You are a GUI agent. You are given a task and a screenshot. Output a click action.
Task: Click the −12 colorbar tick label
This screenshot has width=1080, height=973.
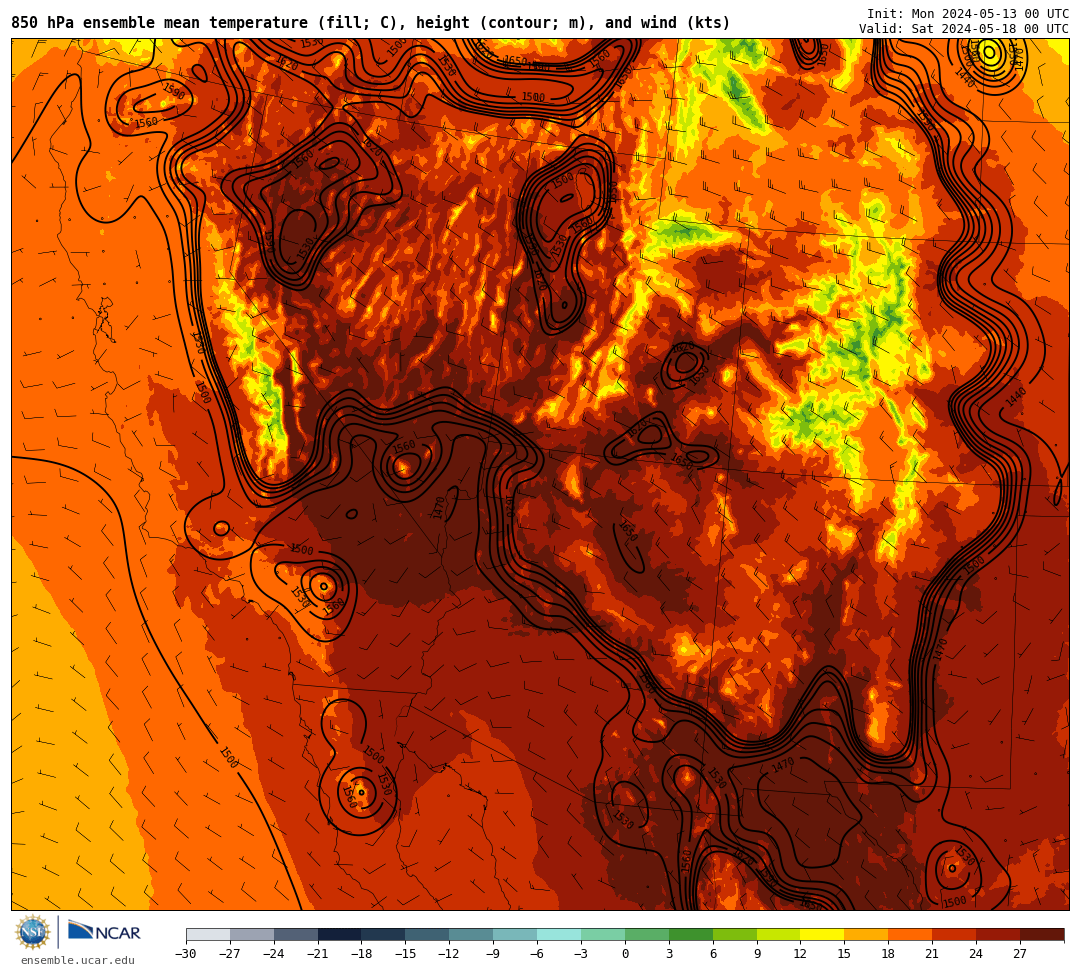450,954
